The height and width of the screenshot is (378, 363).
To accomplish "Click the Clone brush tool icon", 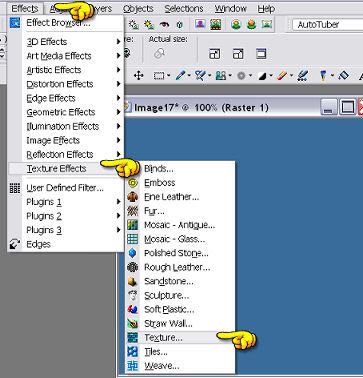I will click(221, 76).
